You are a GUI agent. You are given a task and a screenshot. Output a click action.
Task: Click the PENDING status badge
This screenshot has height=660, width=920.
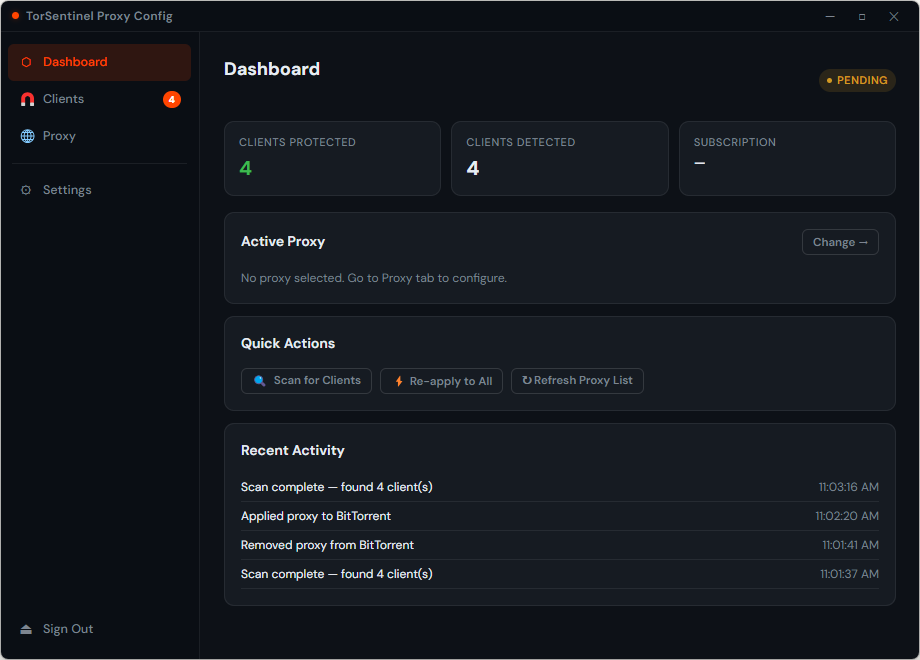856,80
